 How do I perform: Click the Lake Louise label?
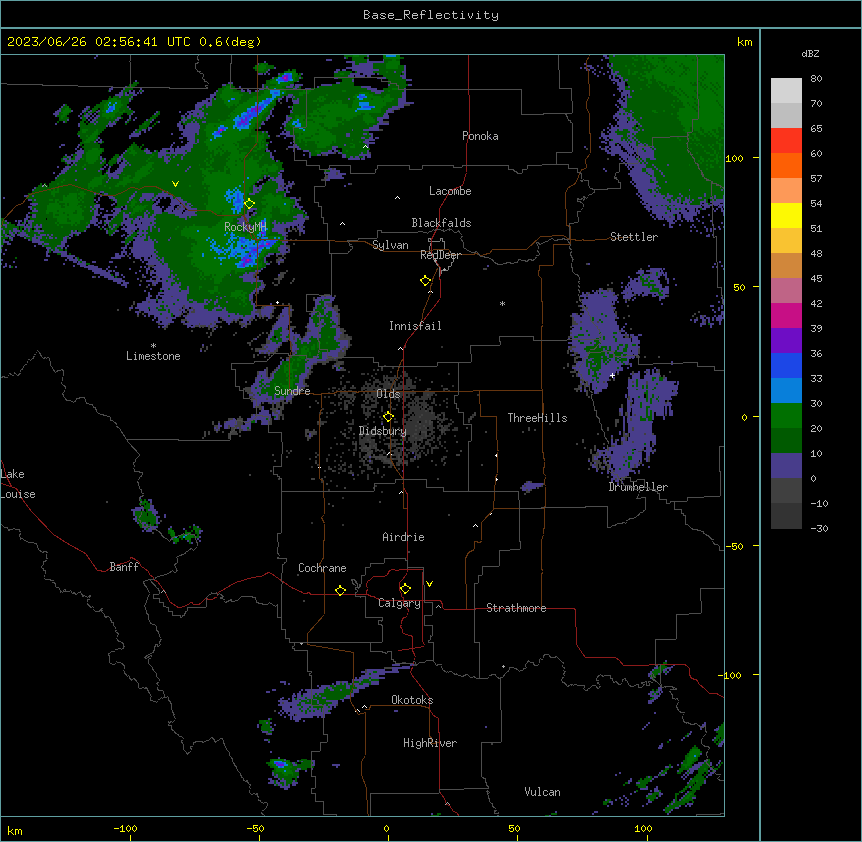18,484
